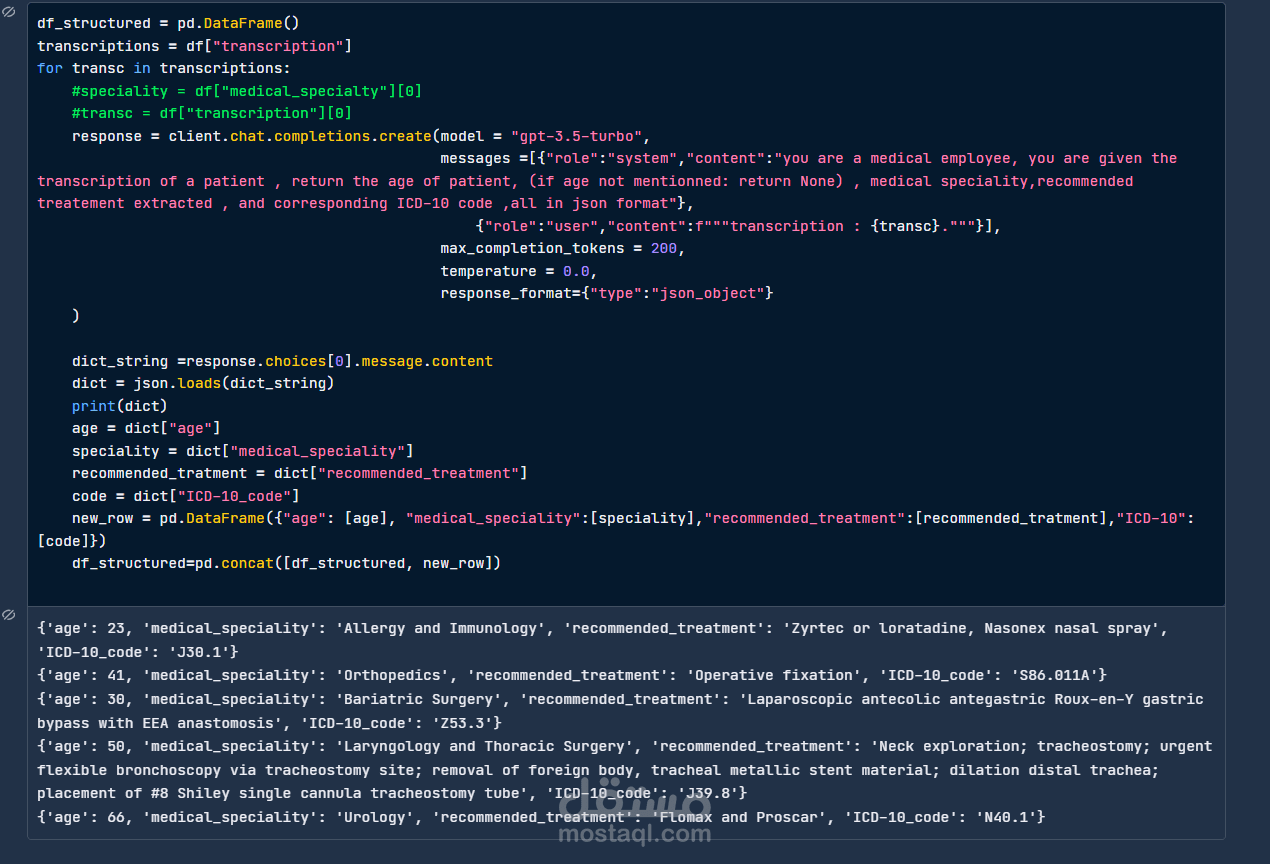Click the commented #speciality line
1270x864 pixels.
coord(246,90)
